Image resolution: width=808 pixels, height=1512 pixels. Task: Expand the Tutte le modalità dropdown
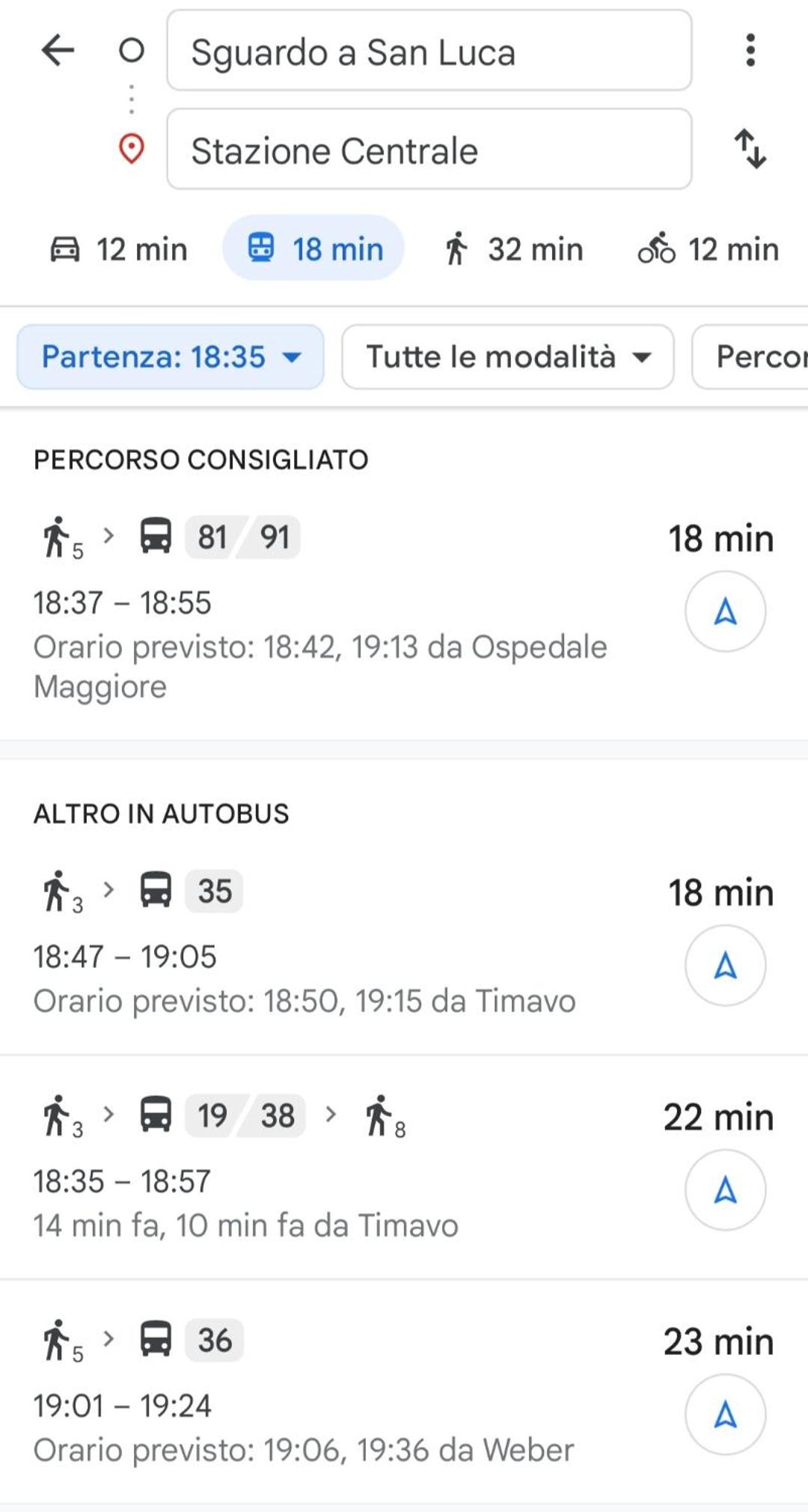click(508, 357)
